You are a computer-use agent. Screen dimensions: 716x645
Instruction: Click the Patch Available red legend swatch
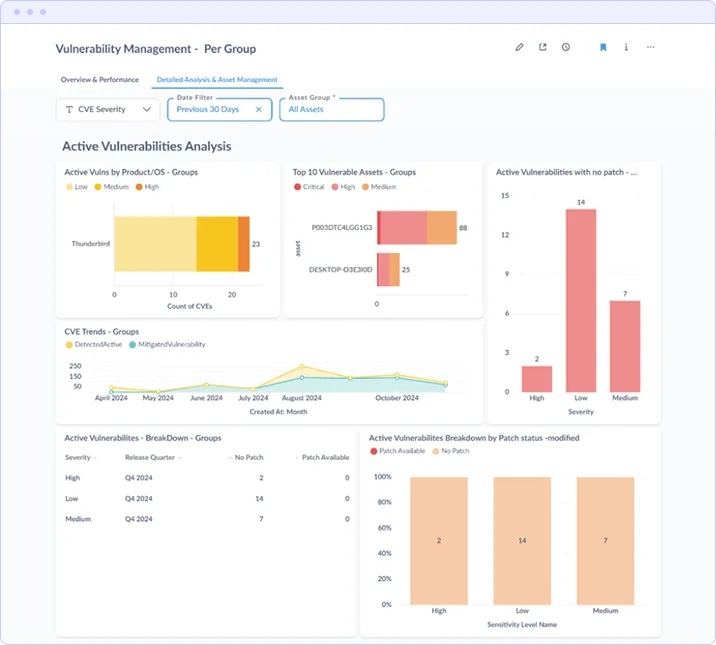point(374,451)
